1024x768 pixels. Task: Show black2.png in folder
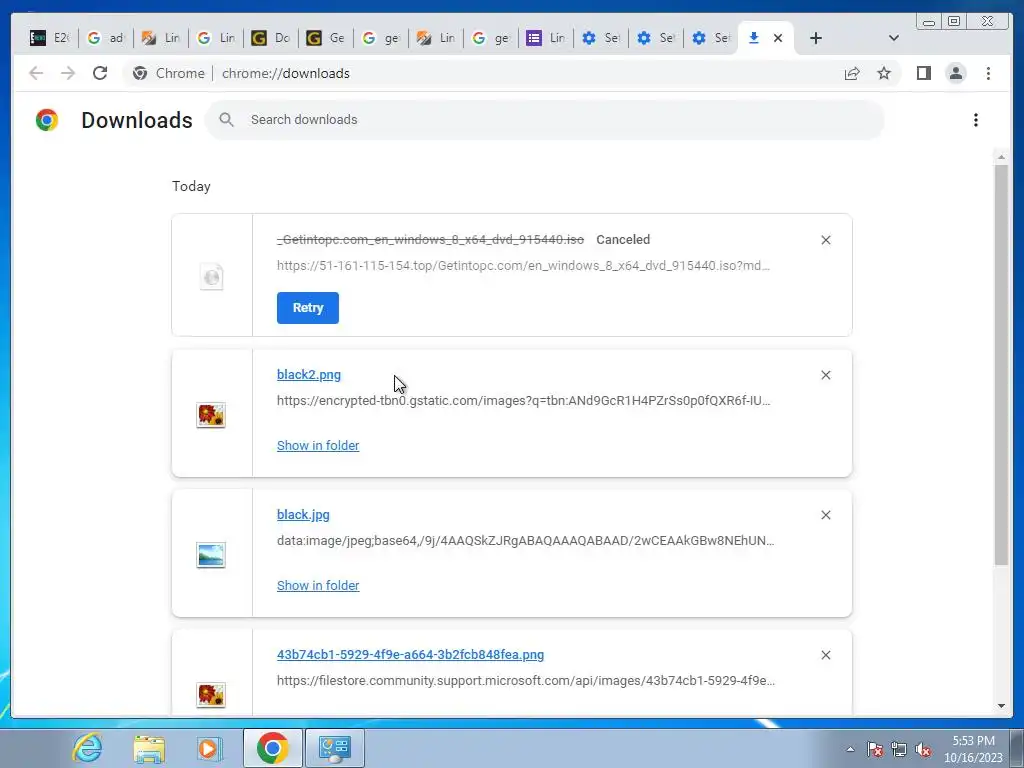(x=318, y=445)
